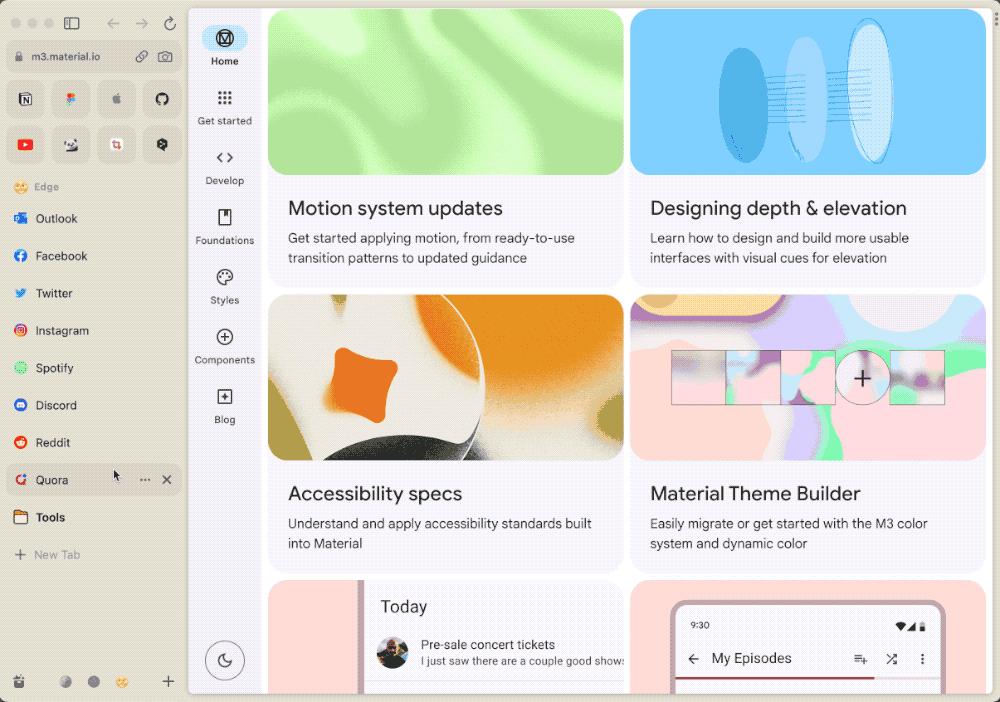Open the Components navigation item
Screen dimensions: 1000x702
click(224, 346)
